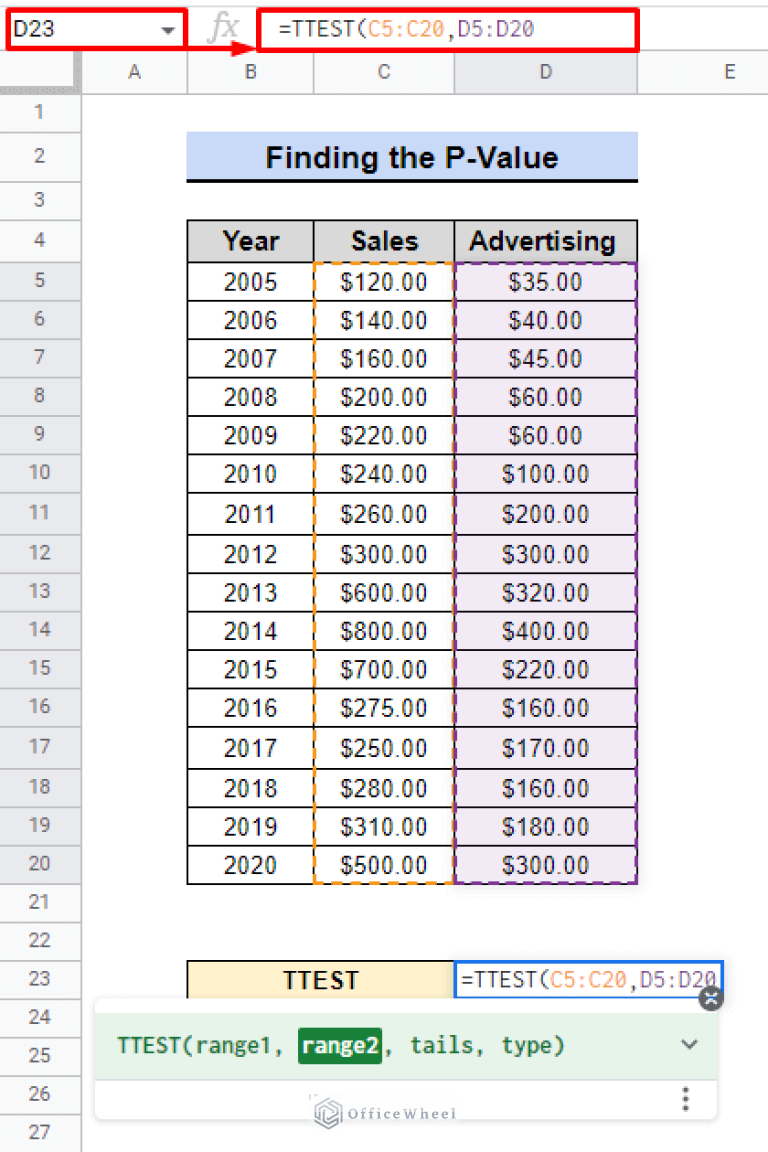Image resolution: width=768 pixels, height=1152 pixels.
Task: Collapse the TTEST help tooltip chevron
Action: 689,1043
